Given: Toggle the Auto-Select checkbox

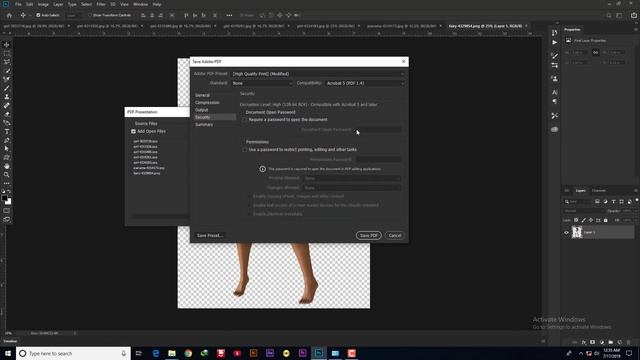Looking at the screenshot, I should click(38, 15).
